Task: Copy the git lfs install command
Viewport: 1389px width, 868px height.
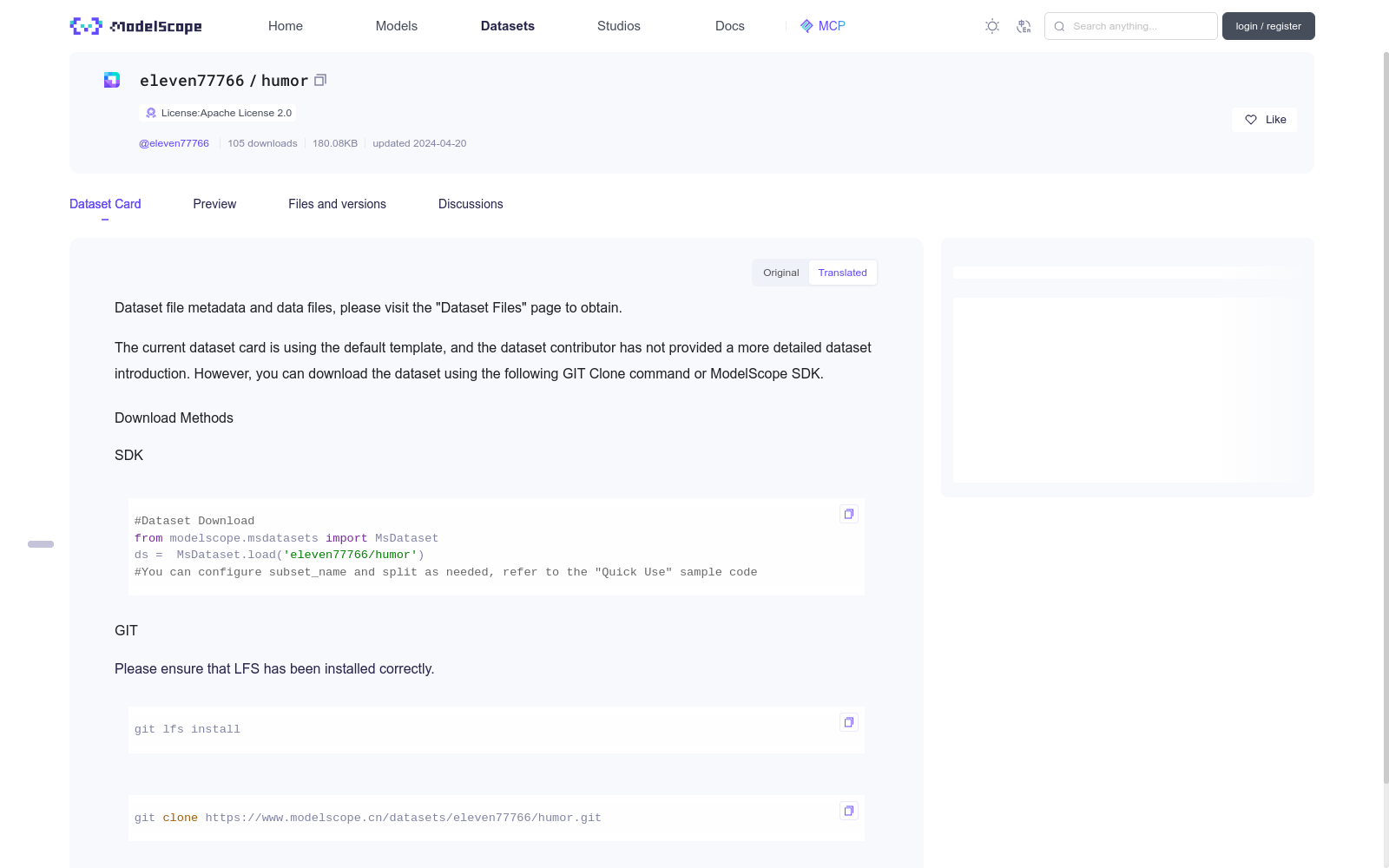Action: (849, 722)
